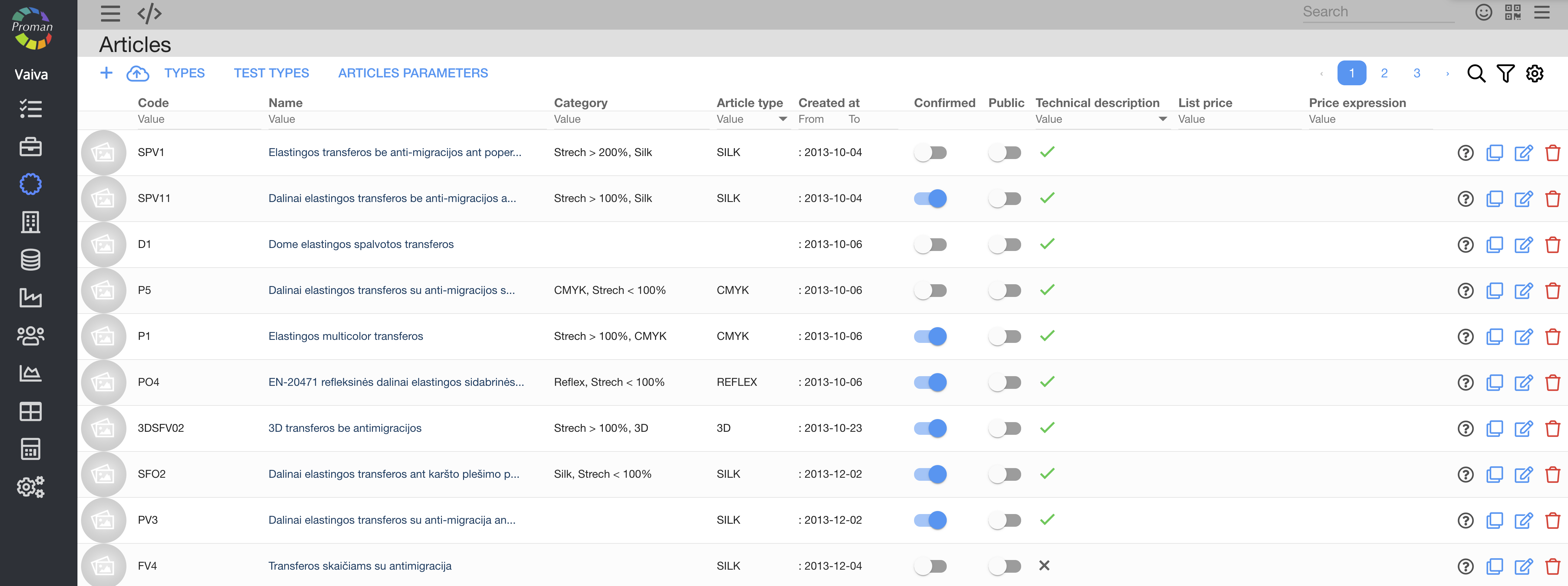1568x586 pixels.
Task: Click the cloud upload icon
Action: click(138, 74)
